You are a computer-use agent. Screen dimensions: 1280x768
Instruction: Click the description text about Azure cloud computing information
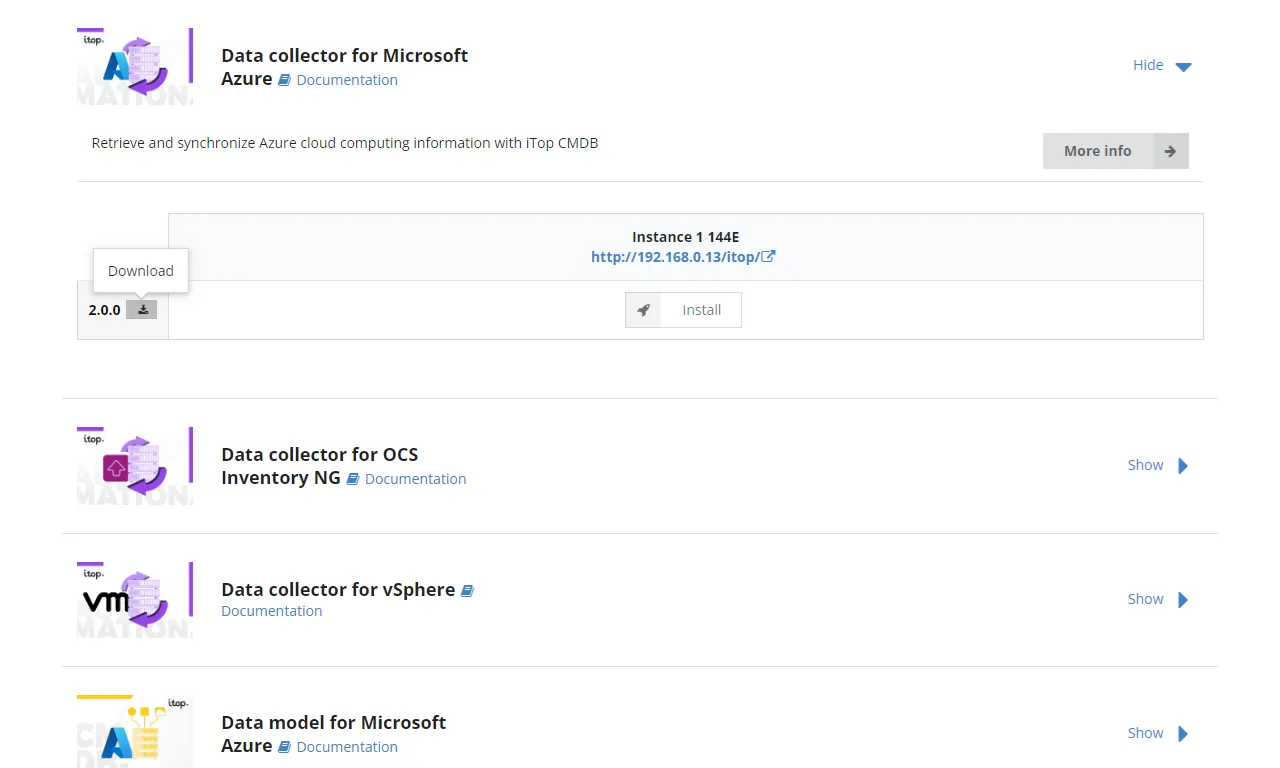345,143
